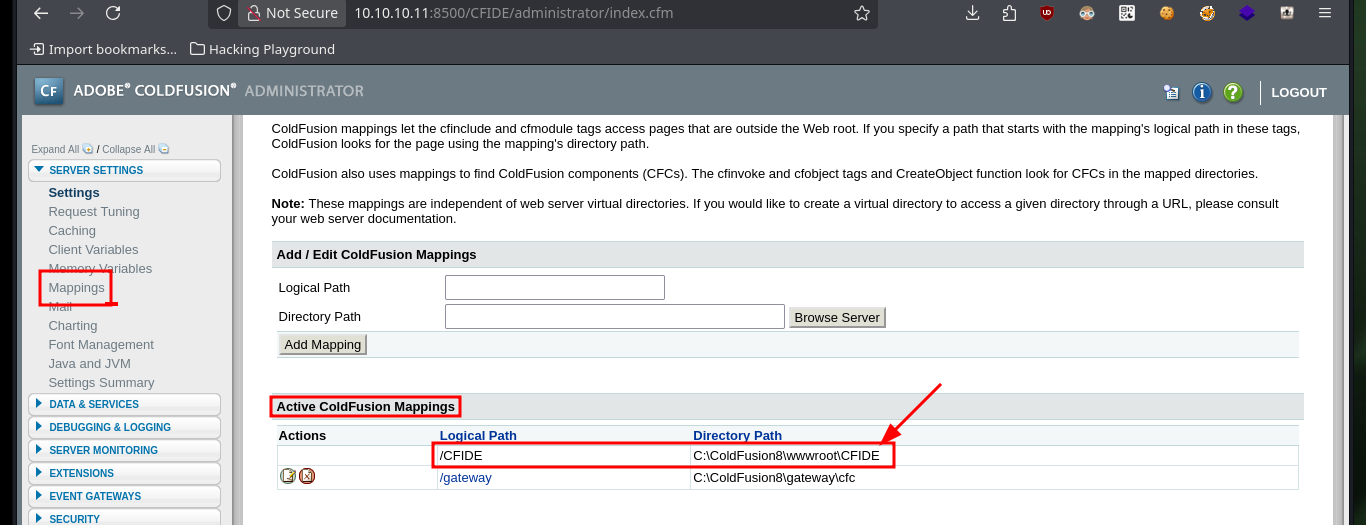Collapse the Server Settings section
The height and width of the screenshot is (525, 1366).
click(x=125, y=170)
